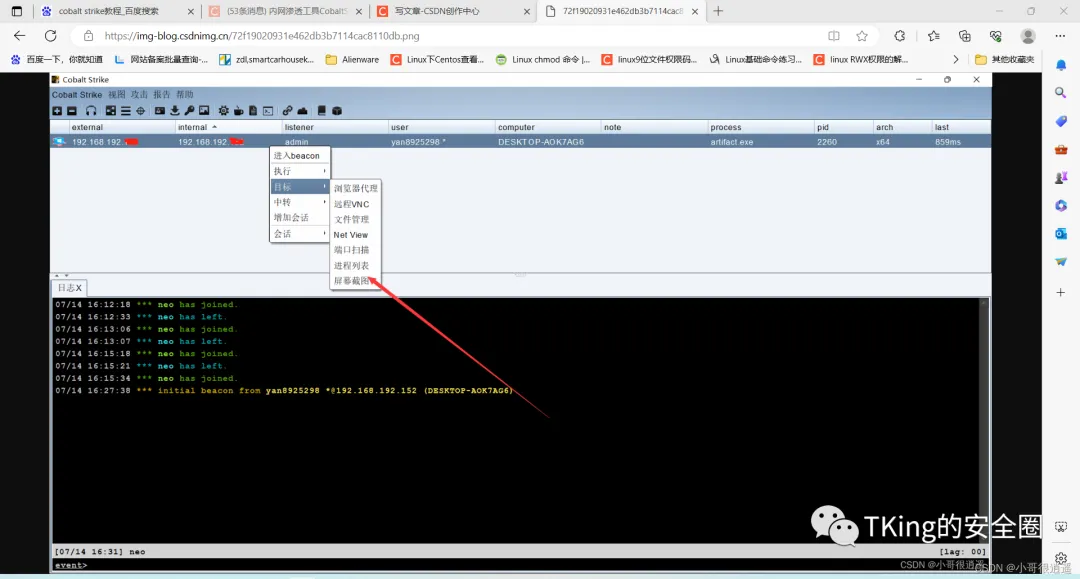Choose 进程列表 from the submenu

(355, 265)
